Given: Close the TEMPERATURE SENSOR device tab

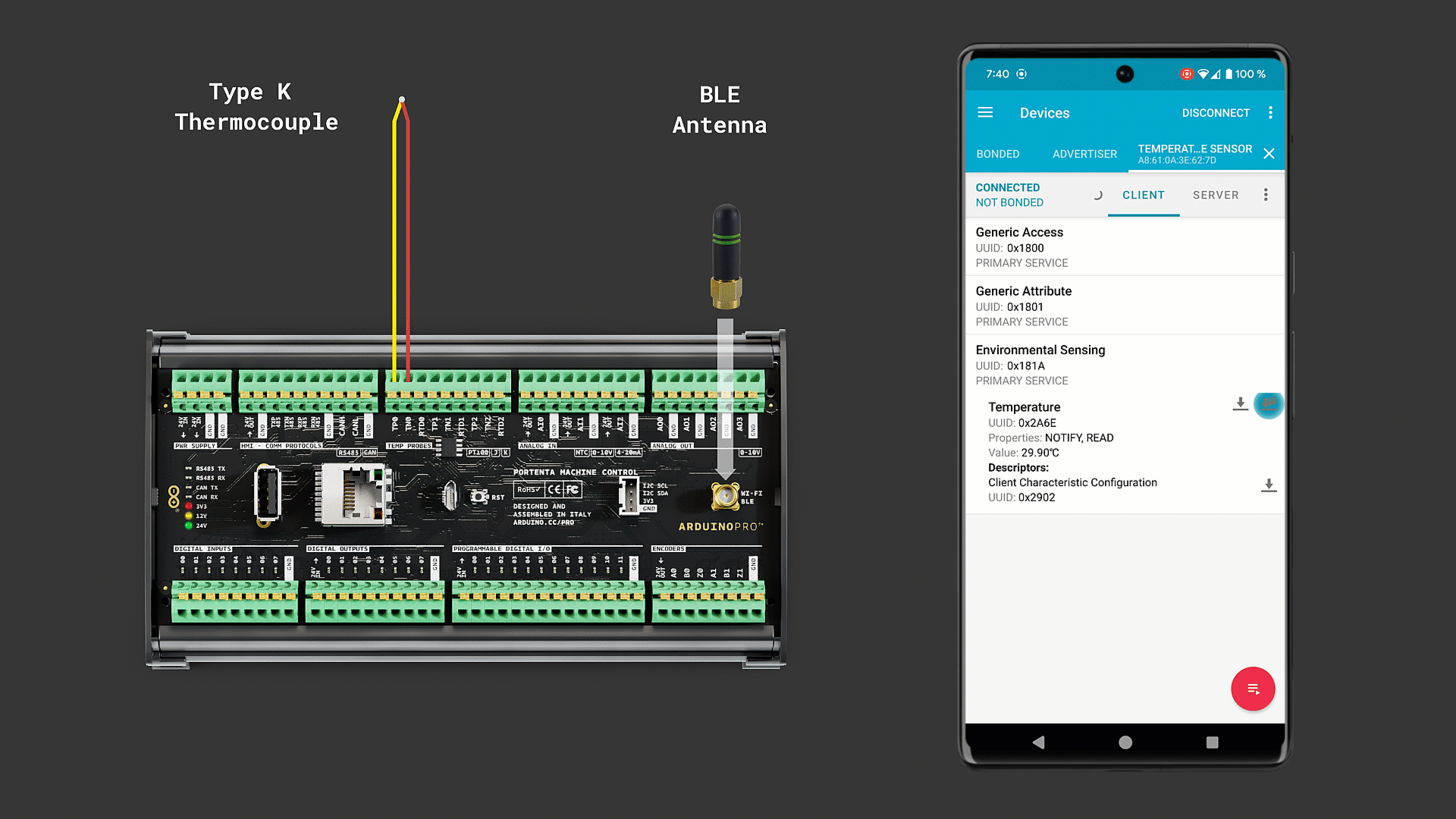Looking at the screenshot, I should tap(1269, 154).
